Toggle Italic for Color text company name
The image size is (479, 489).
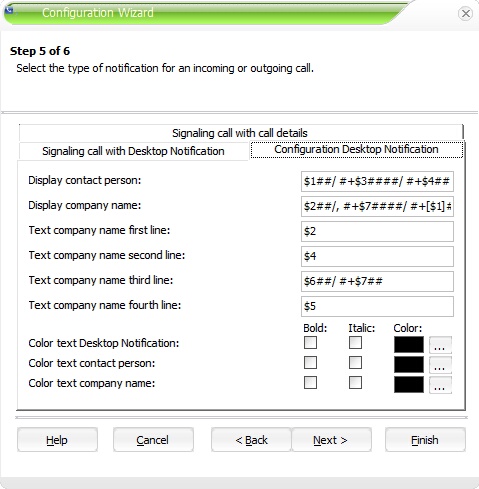(355, 383)
